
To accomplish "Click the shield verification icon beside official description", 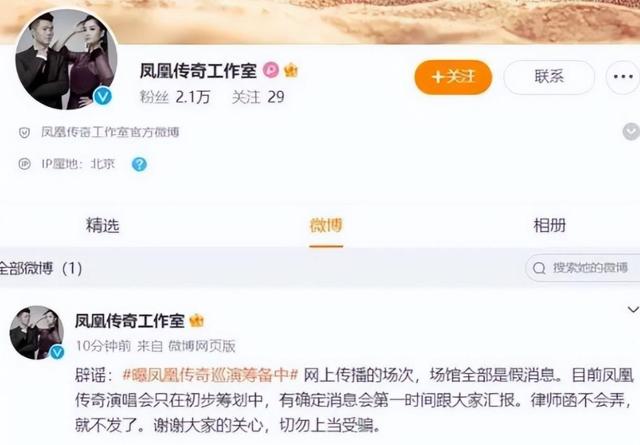I will (24, 132).
